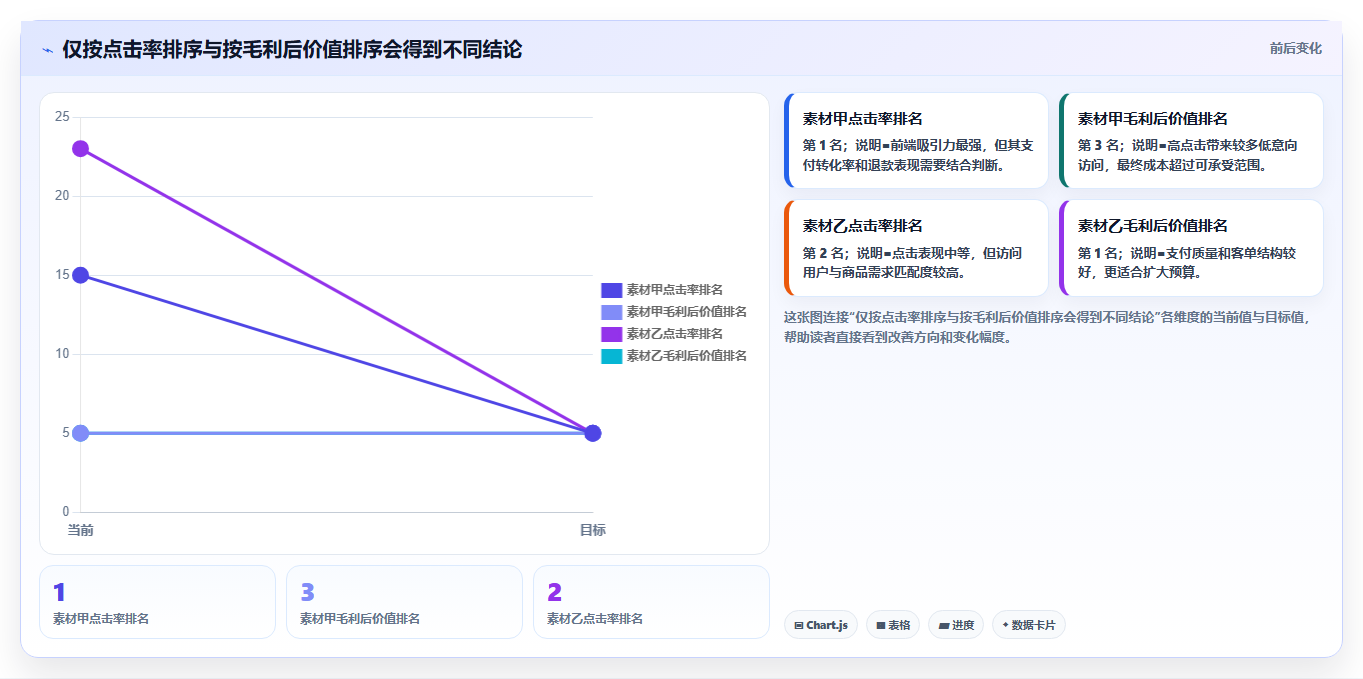Open the 素材甲毛利后价值排名 info card title
The height and width of the screenshot is (679, 1363).
(1153, 119)
